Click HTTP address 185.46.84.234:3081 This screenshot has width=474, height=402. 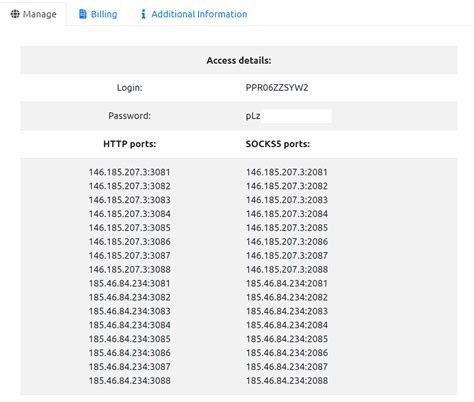(130, 283)
